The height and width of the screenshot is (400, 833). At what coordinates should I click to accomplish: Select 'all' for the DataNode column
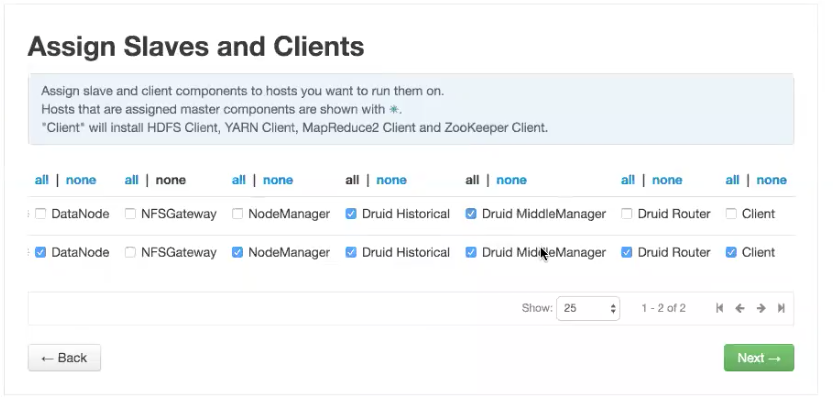tap(41, 180)
